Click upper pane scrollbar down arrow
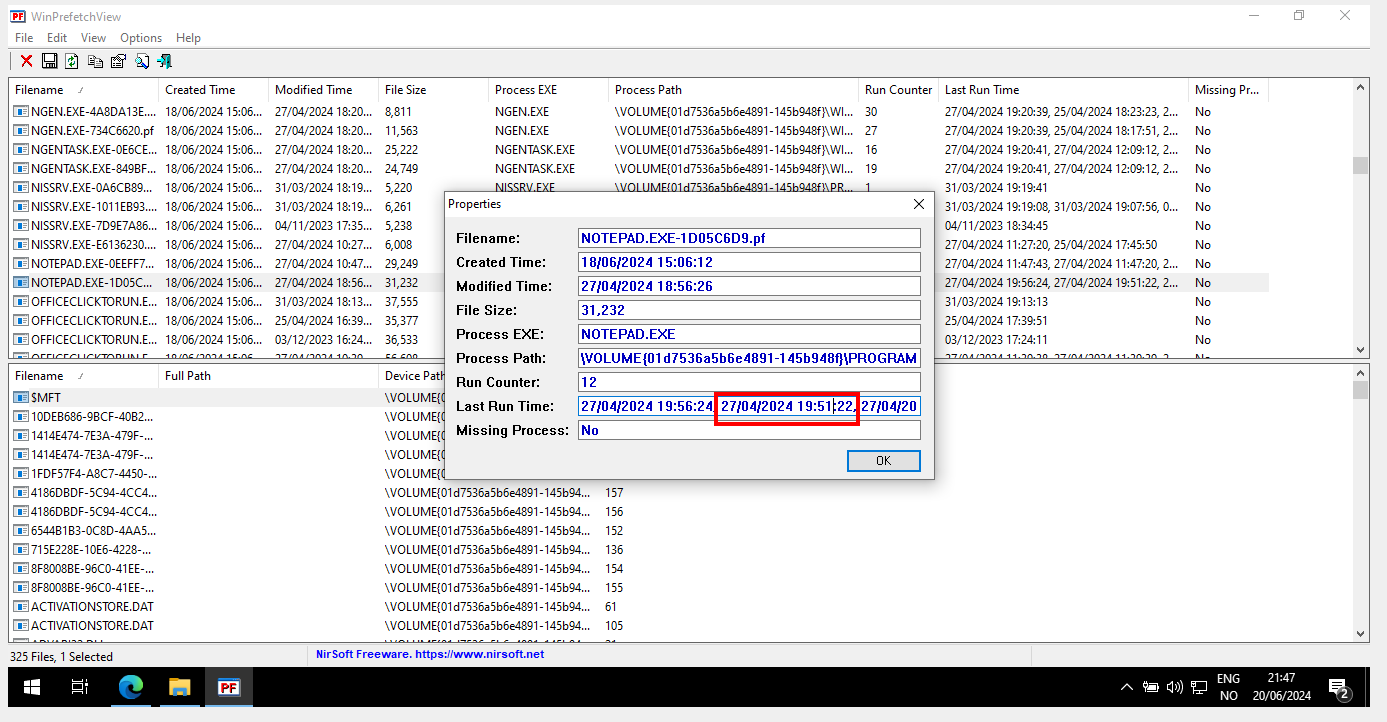The width and height of the screenshot is (1387, 722). click(x=1361, y=349)
